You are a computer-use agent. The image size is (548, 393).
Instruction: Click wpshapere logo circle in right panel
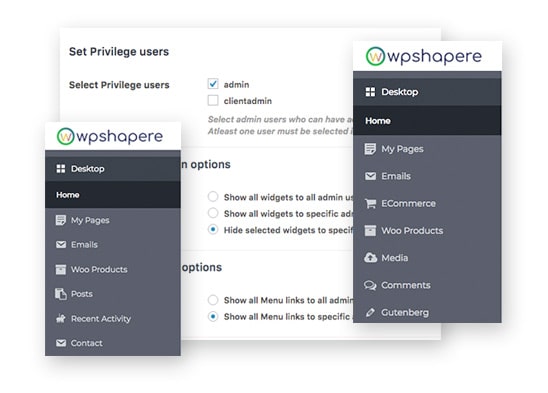[x=375, y=56]
